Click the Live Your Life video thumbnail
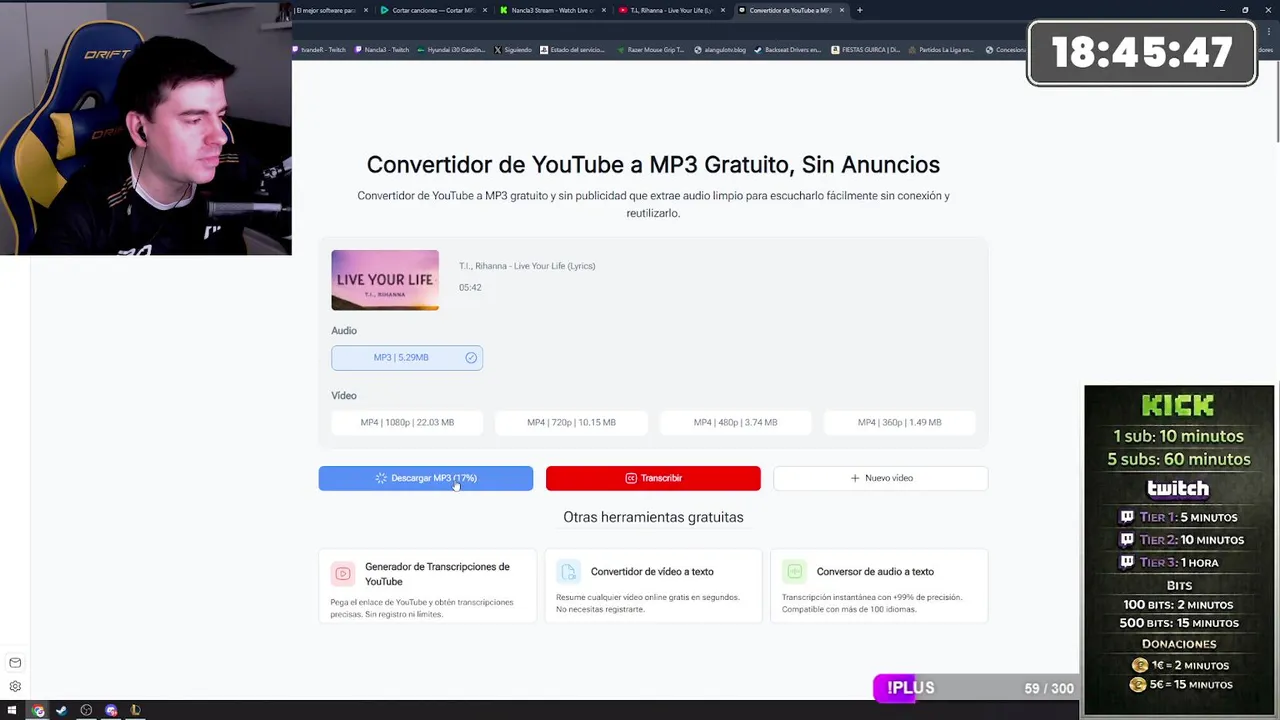Image resolution: width=1280 pixels, height=720 pixels. tap(385, 280)
